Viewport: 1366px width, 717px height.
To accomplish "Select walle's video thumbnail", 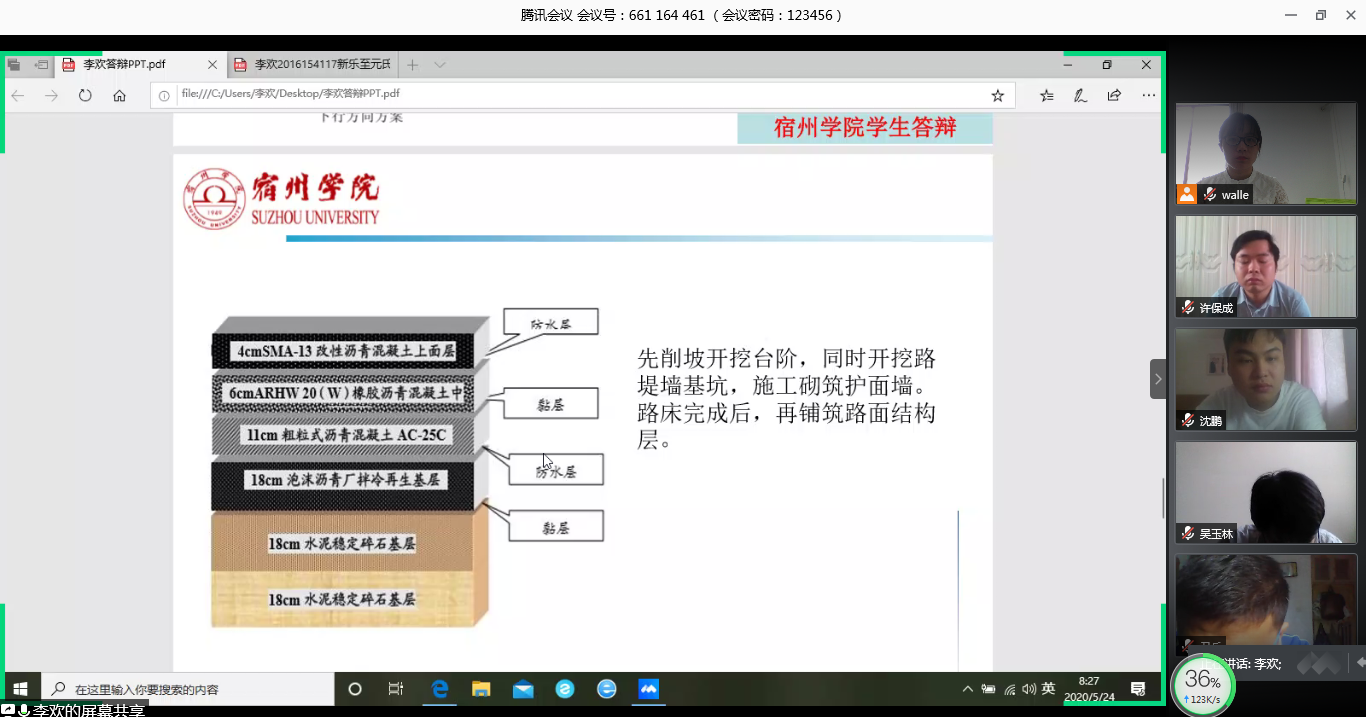I will 1265,153.
